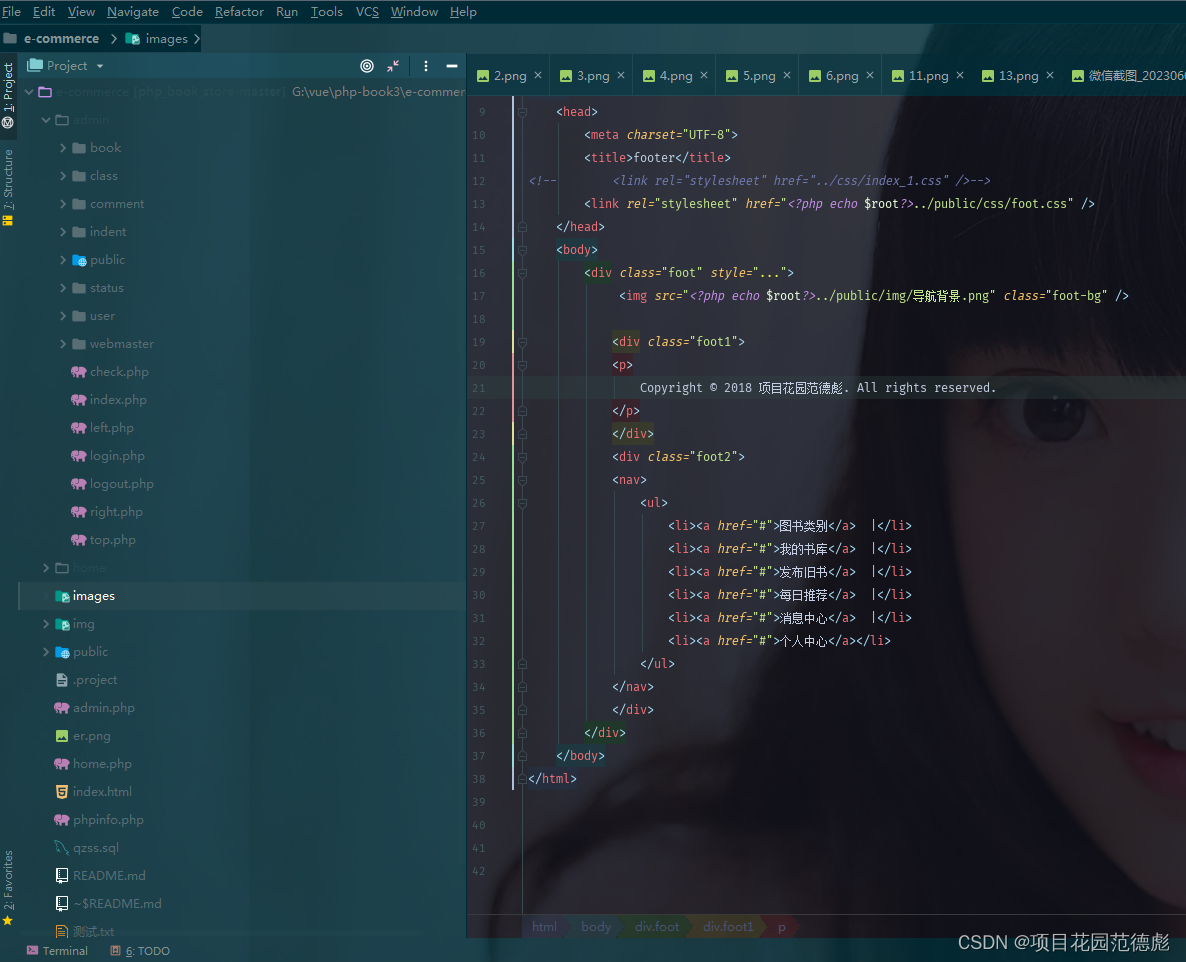1186x962 pixels.
Task: Open the Refactor menu
Action: [239, 11]
